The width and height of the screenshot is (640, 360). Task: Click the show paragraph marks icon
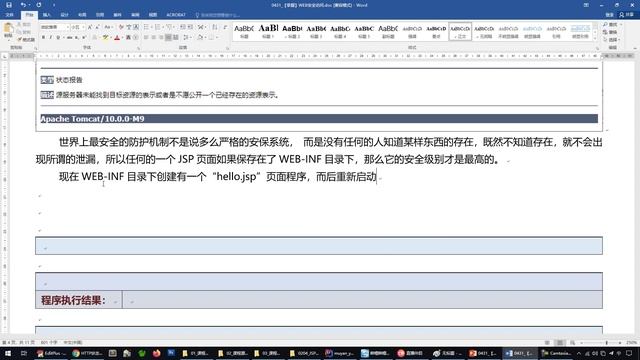pos(225,27)
